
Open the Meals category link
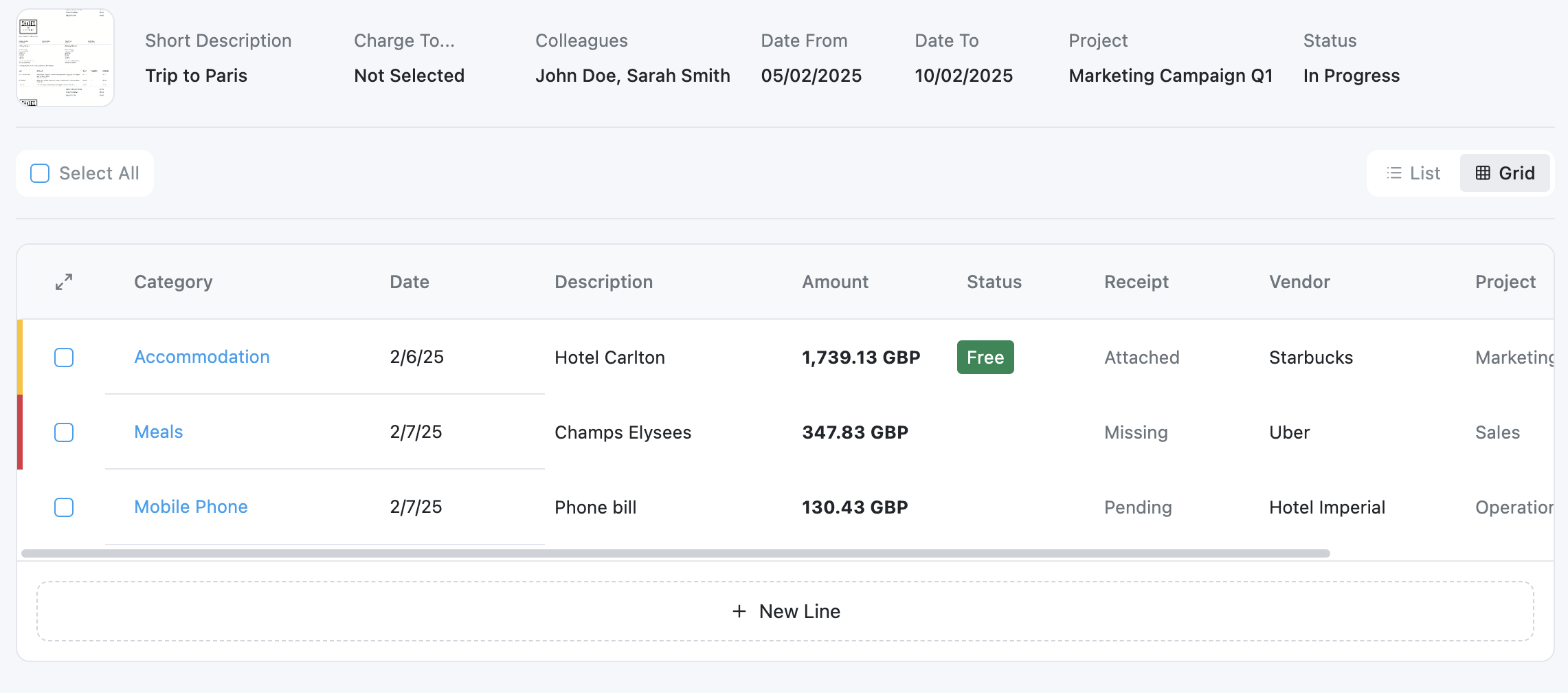159,432
